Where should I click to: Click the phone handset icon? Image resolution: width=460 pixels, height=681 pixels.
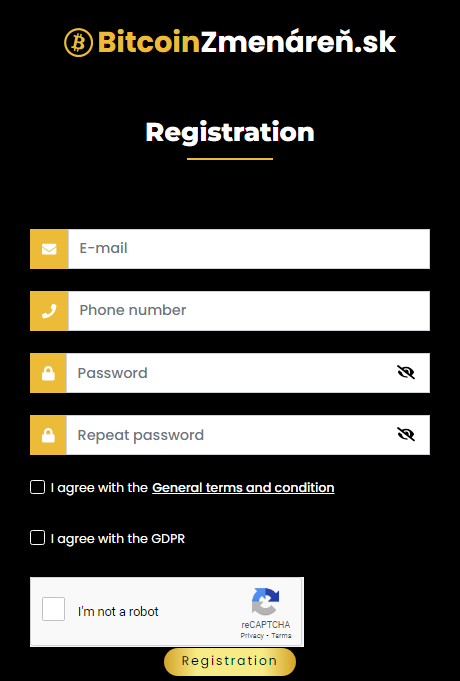tap(49, 311)
